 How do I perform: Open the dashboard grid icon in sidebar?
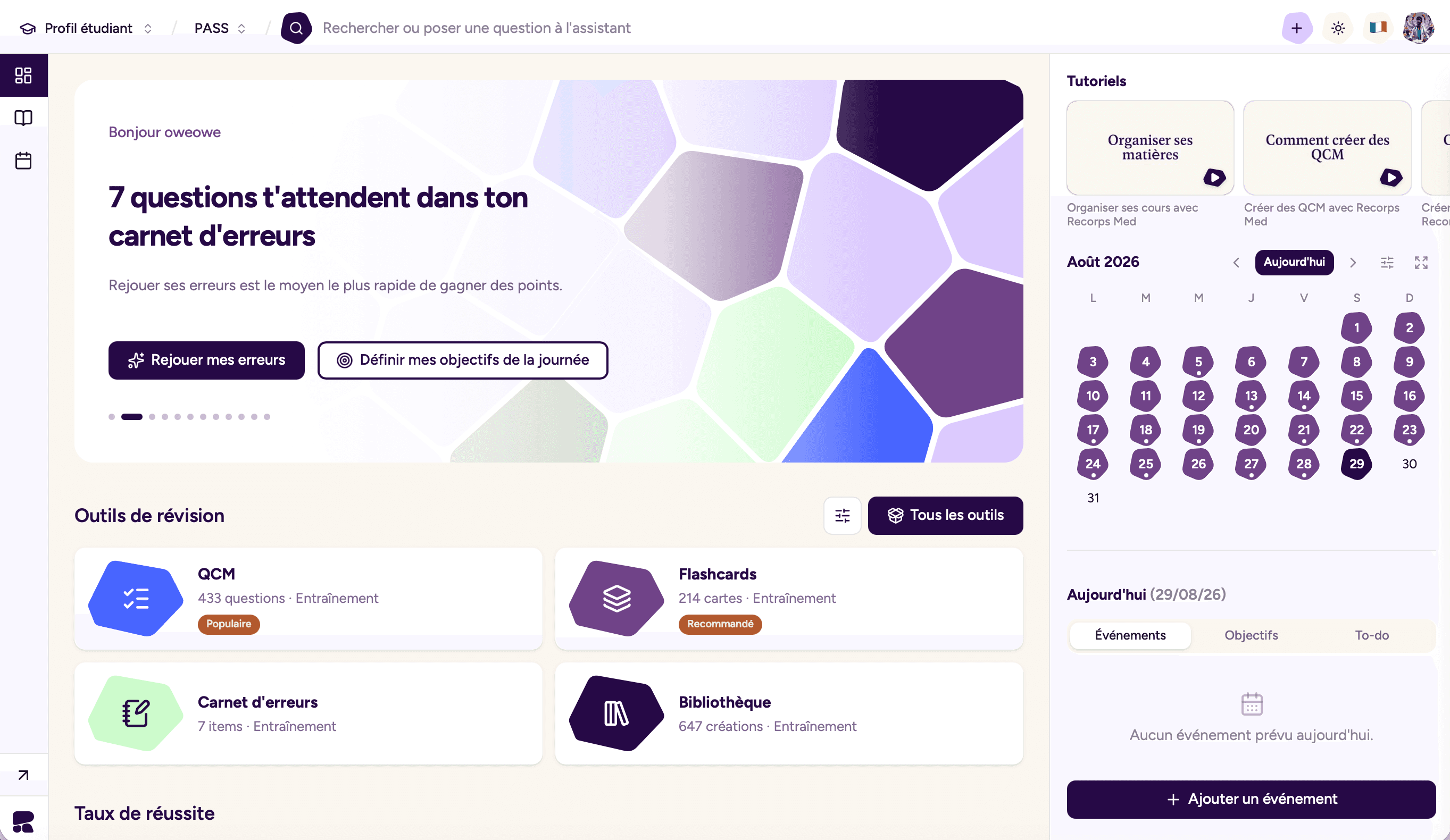coord(23,75)
